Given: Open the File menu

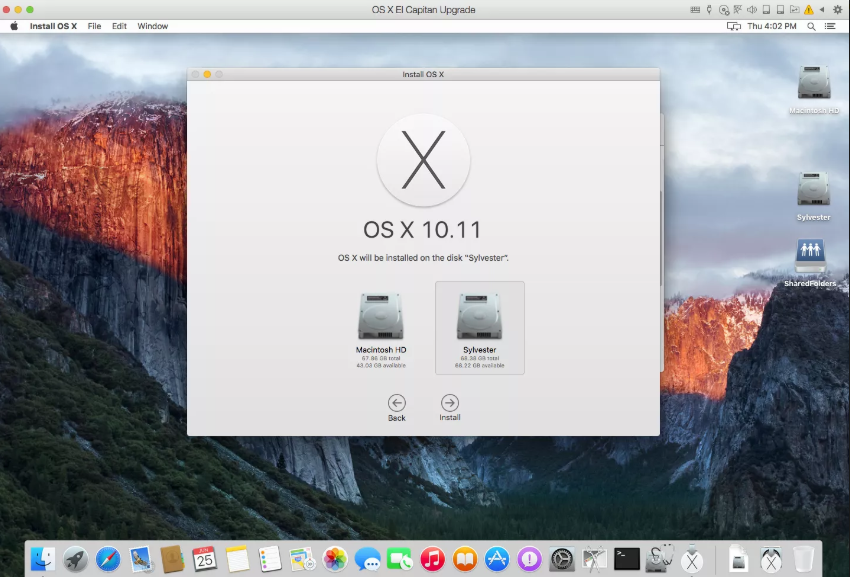Looking at the screenshot, I should pos(94,26).
